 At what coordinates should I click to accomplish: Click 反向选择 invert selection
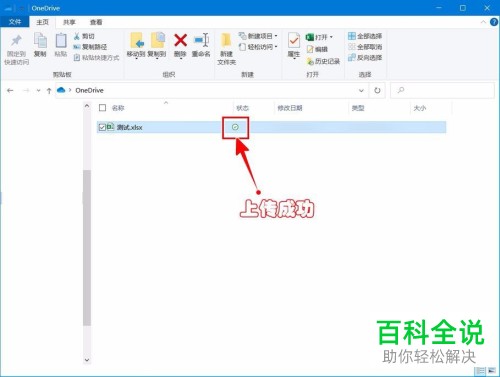365,58
